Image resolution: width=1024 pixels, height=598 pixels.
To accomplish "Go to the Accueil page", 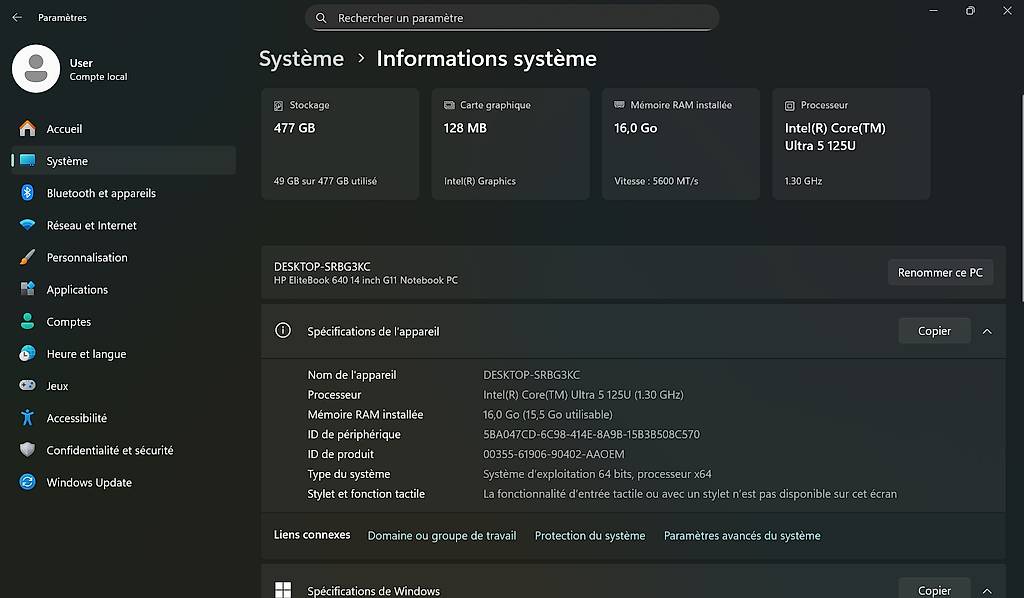I will pos(64,128).
